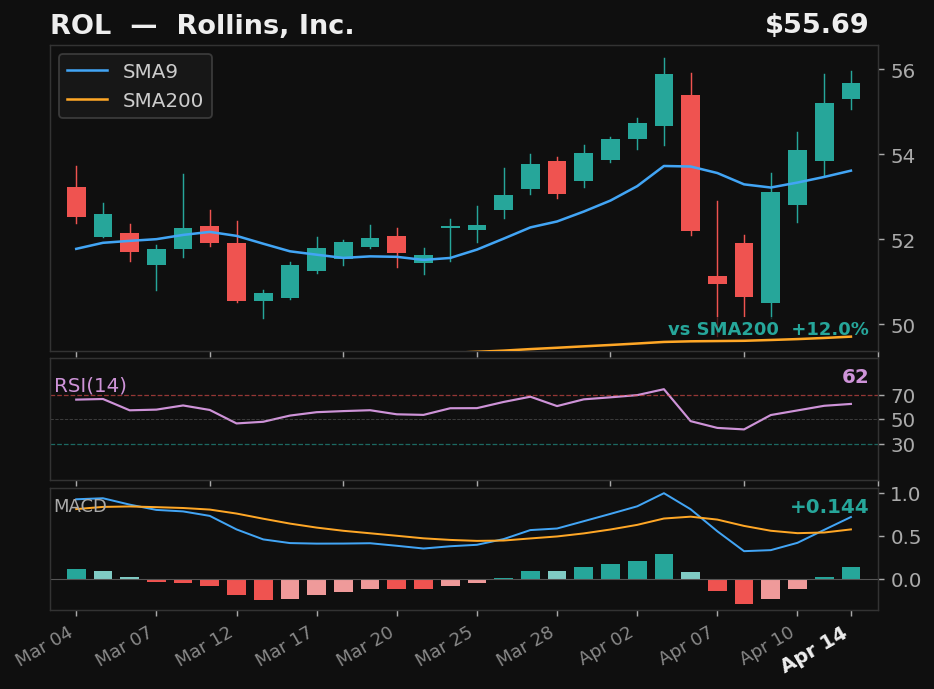934x689 pixels.
Task: Click the Apr 02 date label
Action: [606, 646]
